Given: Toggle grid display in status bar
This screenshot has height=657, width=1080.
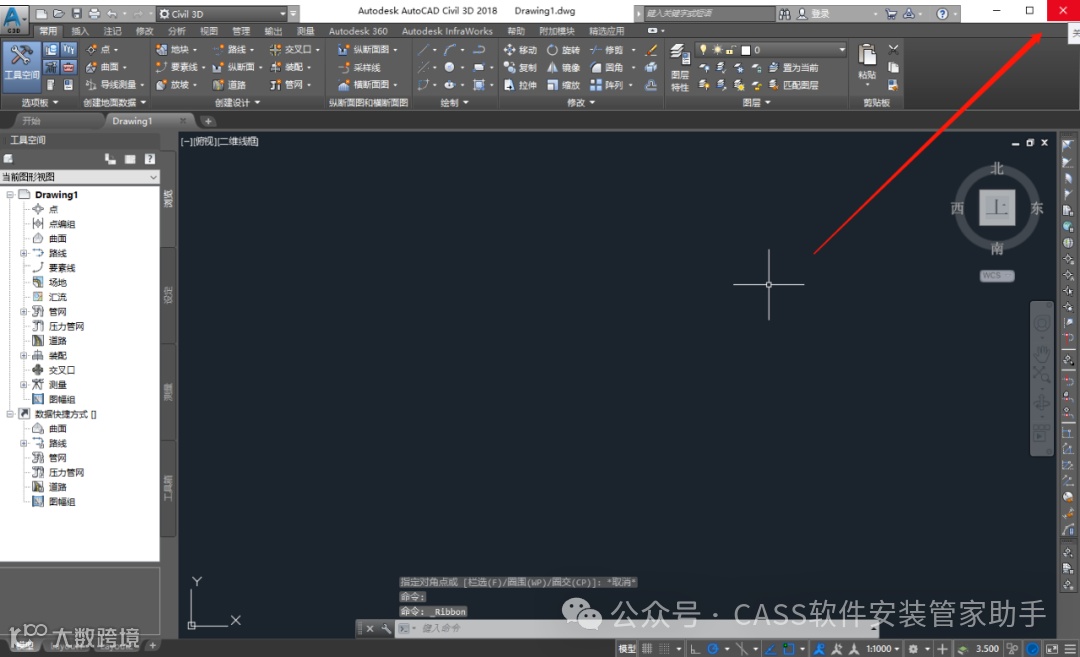Looking at the screenshot, I should tap(647, 649).
